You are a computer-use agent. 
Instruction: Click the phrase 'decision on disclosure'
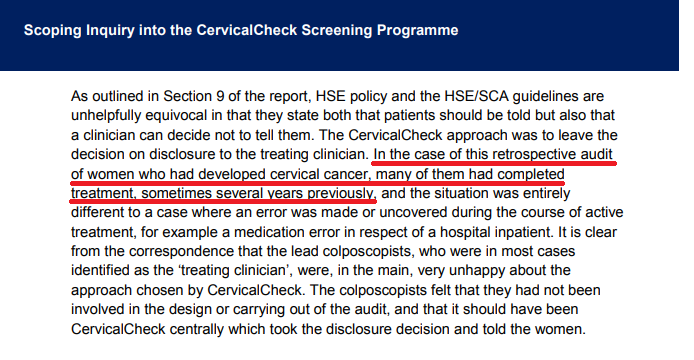(x=146, y=154)
